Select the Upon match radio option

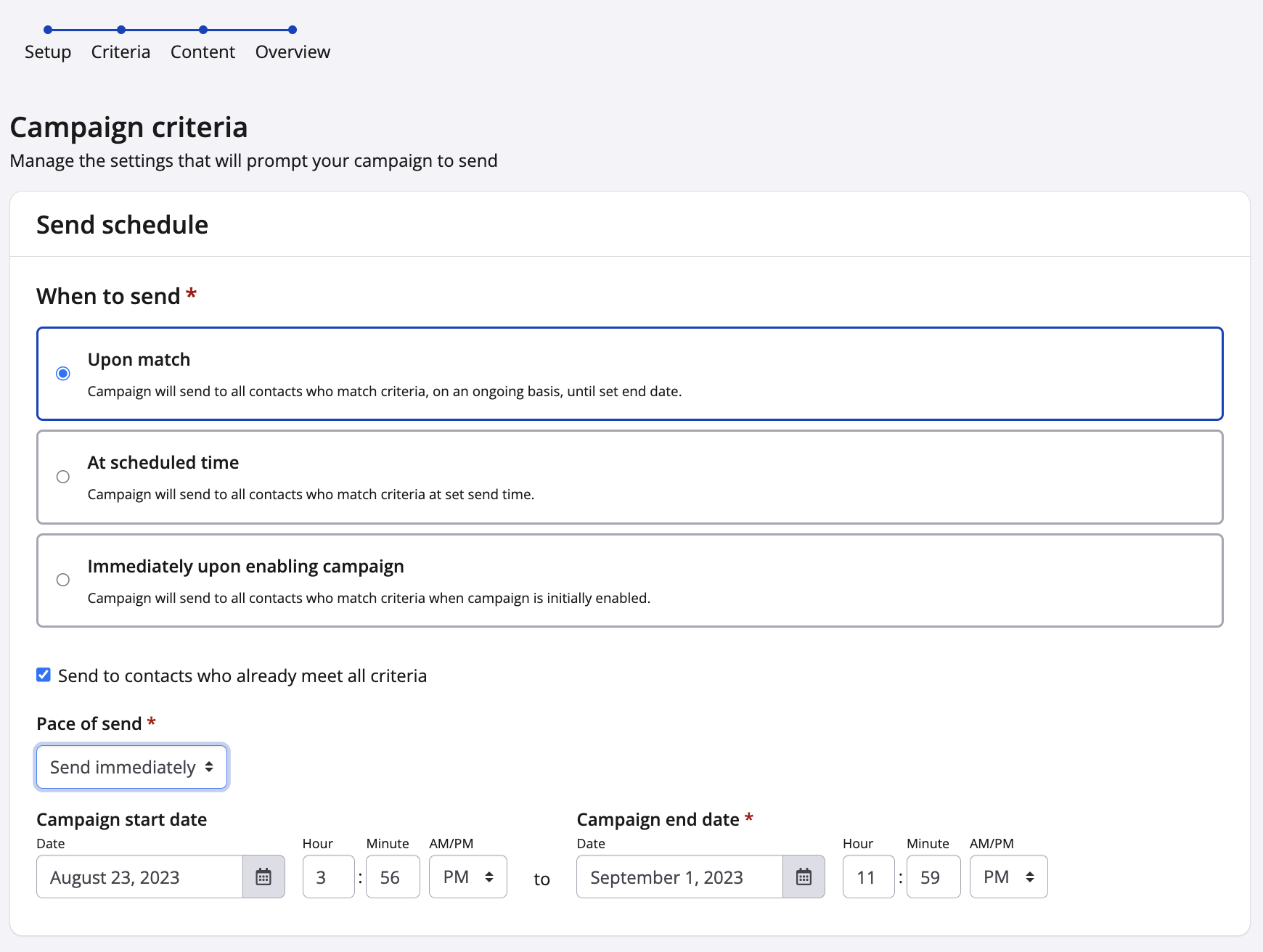63,374
